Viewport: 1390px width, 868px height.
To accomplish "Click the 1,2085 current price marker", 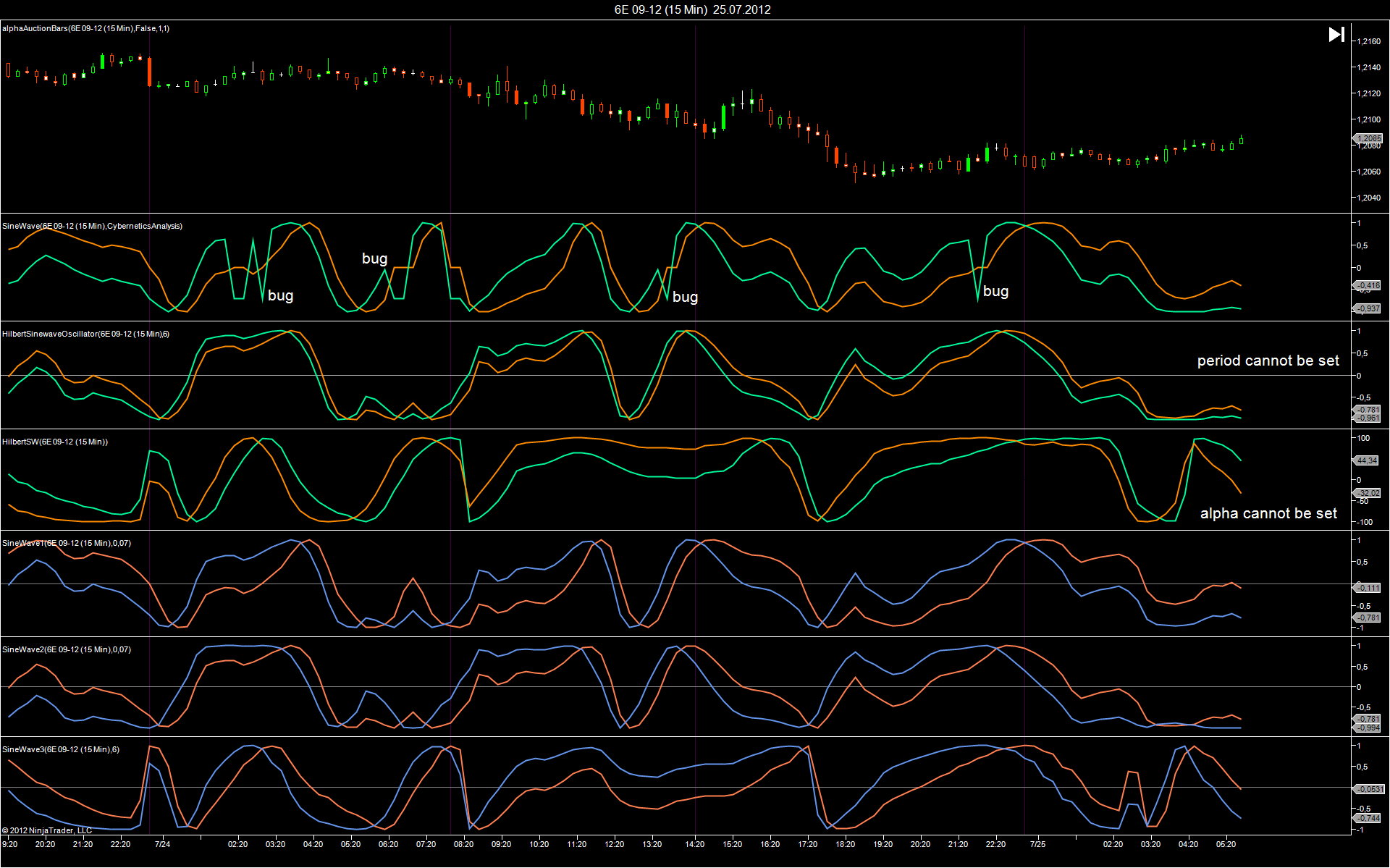I will tap(1368, 138).
